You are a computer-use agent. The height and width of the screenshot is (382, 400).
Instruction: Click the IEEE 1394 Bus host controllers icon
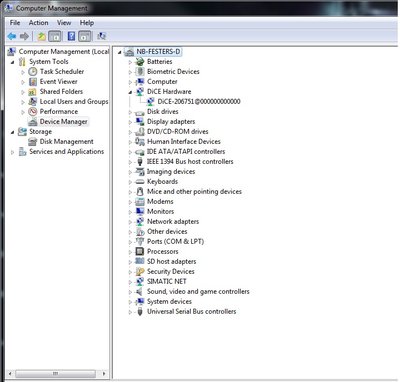tap(140, 162)
